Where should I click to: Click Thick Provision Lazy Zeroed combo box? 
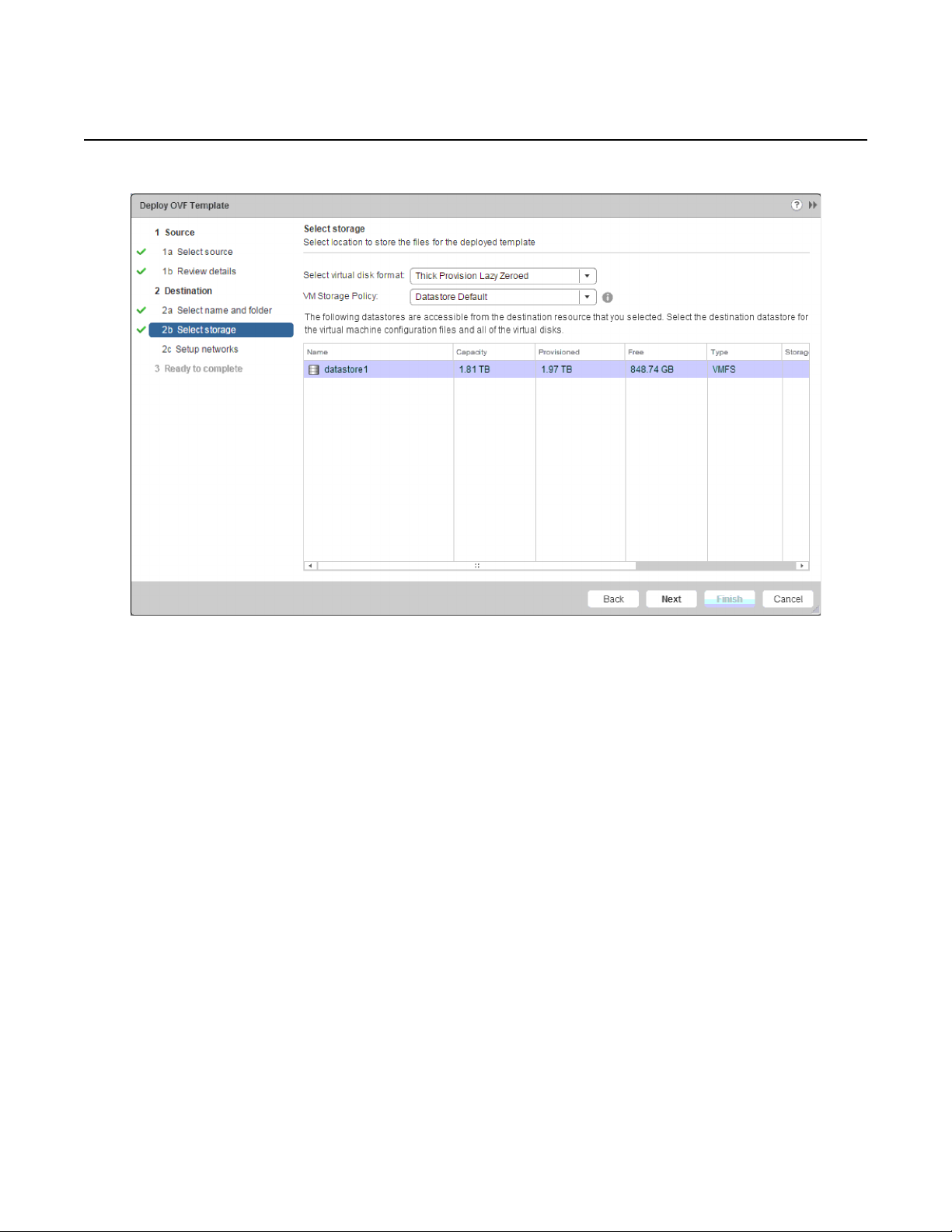[503, 276]
